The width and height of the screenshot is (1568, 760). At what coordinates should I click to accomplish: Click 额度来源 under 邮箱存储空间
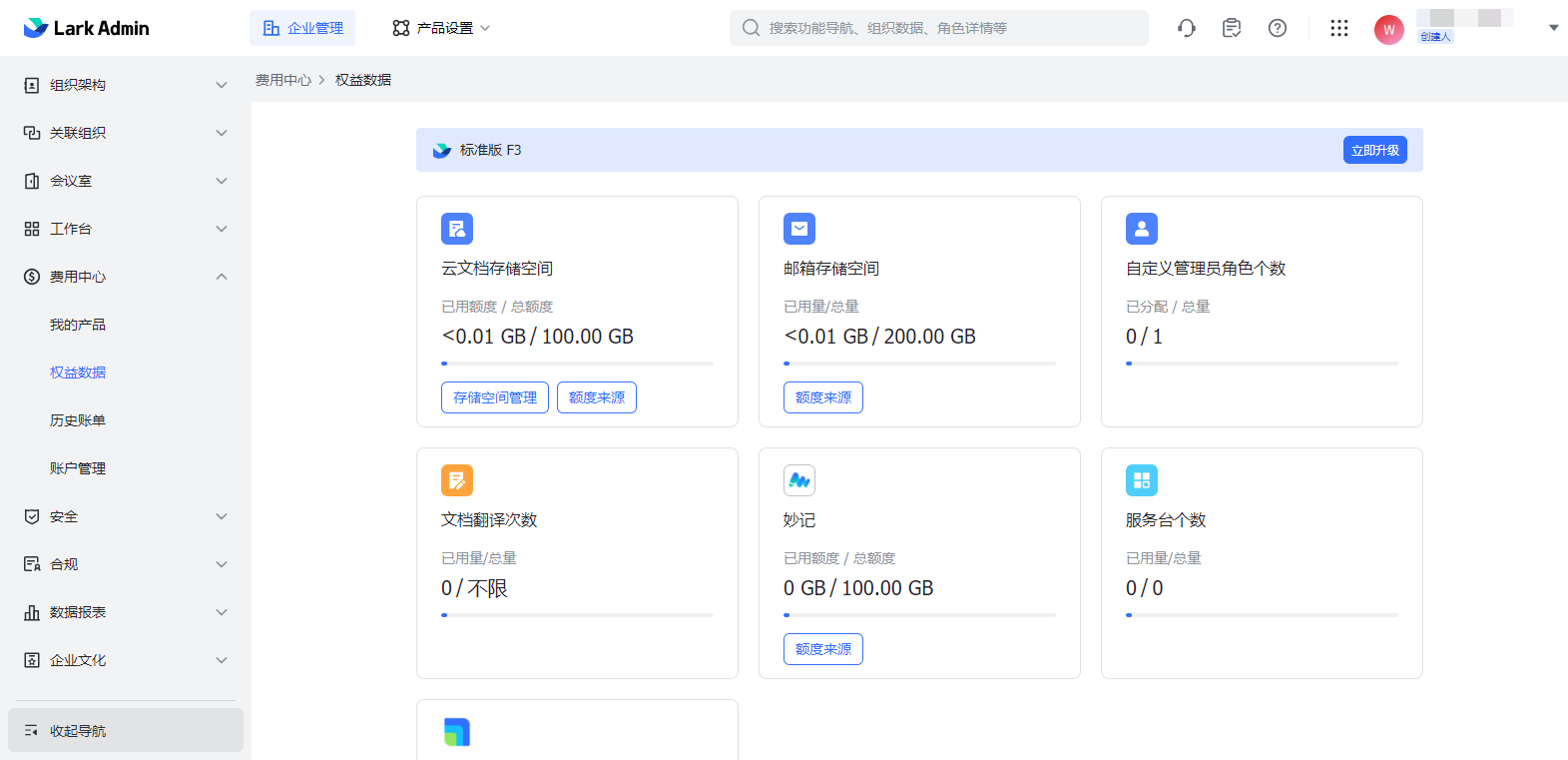click(823, 397)
